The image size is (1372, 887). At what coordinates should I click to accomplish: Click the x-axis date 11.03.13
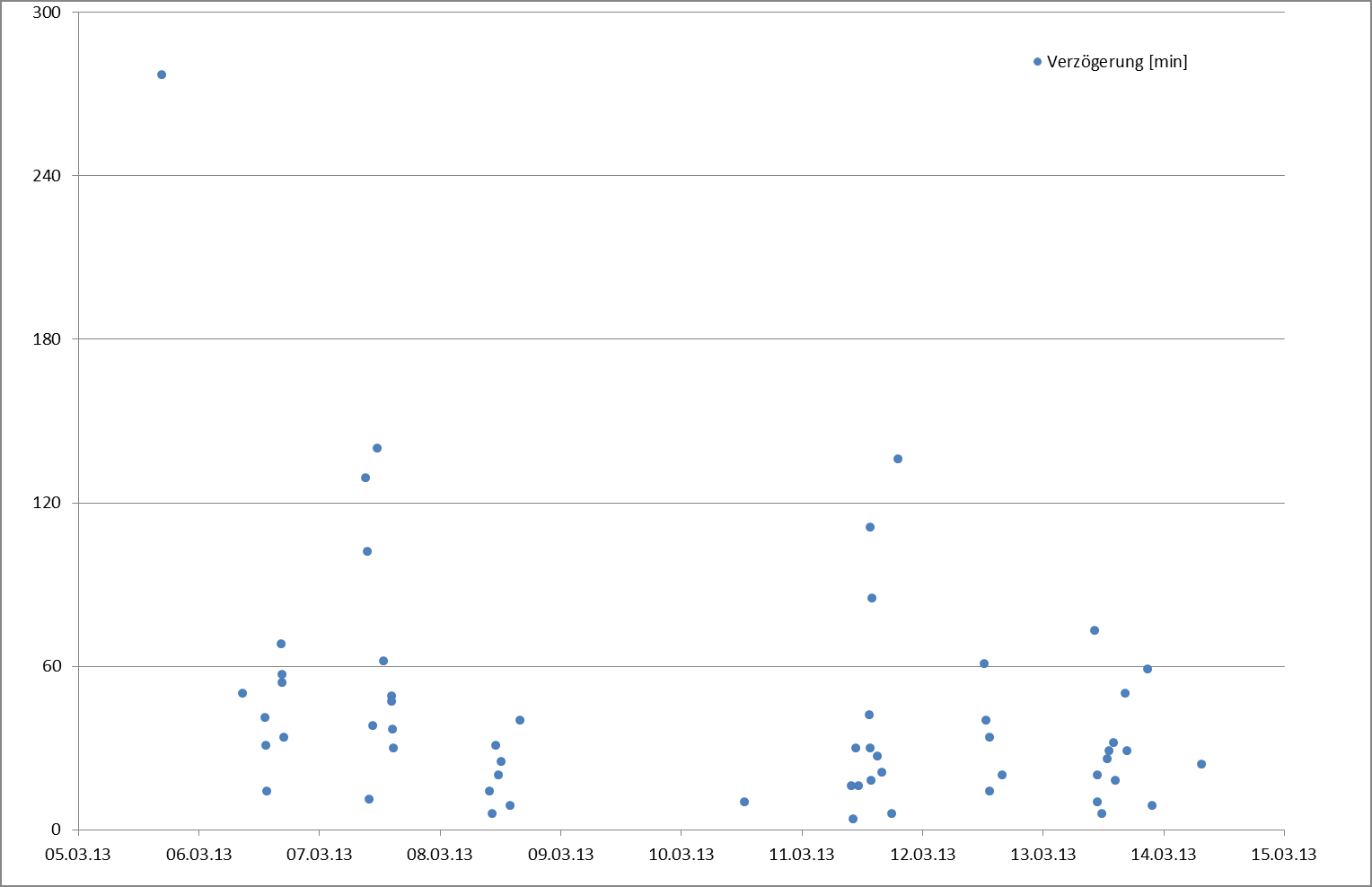[x=802, y=854]
